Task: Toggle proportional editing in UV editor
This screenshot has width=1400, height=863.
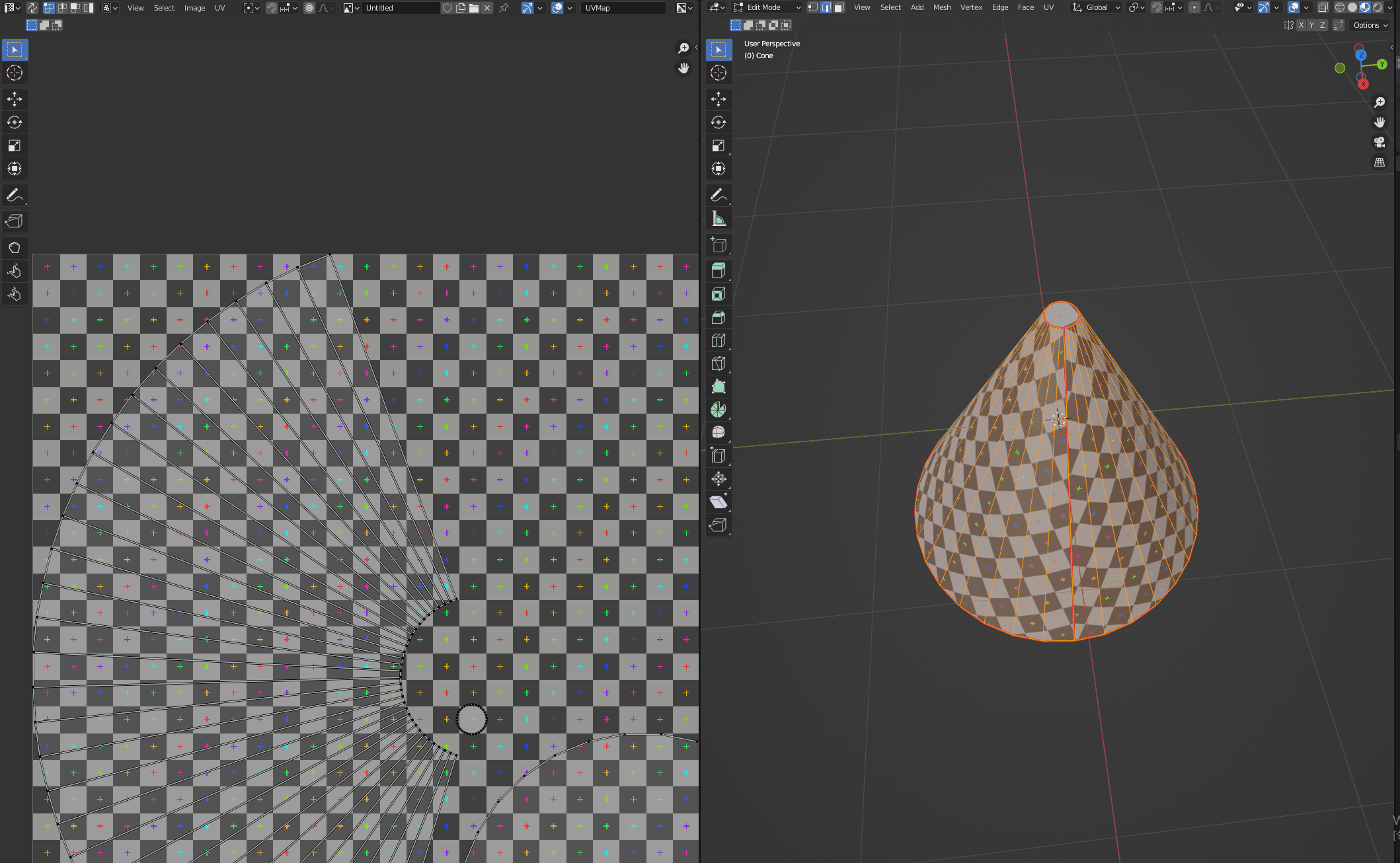Action: point(309,8)
